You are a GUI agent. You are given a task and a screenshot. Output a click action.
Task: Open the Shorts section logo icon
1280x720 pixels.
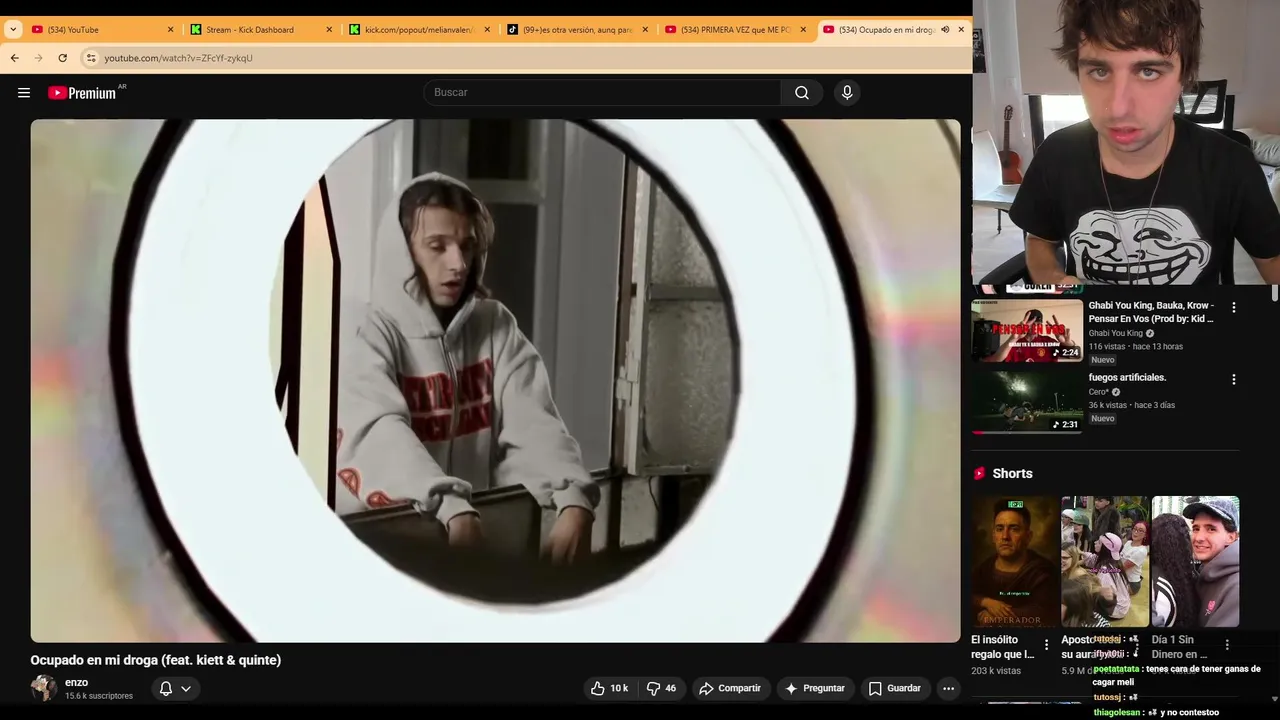(x=979, y=474)
